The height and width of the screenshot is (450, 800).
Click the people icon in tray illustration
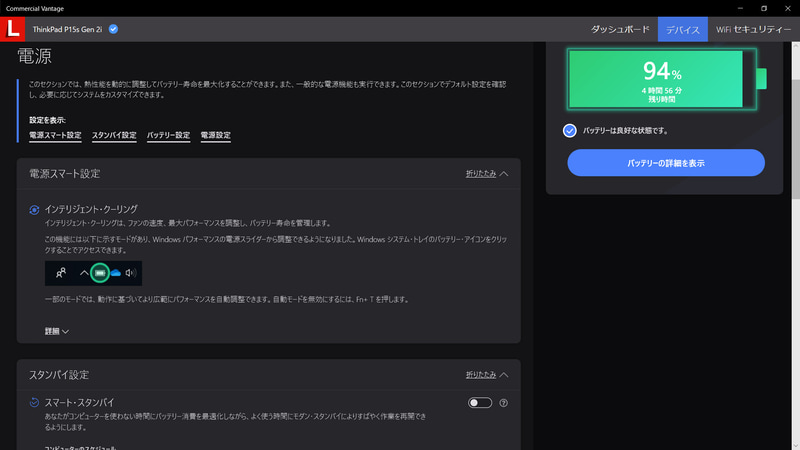[61, 273]
